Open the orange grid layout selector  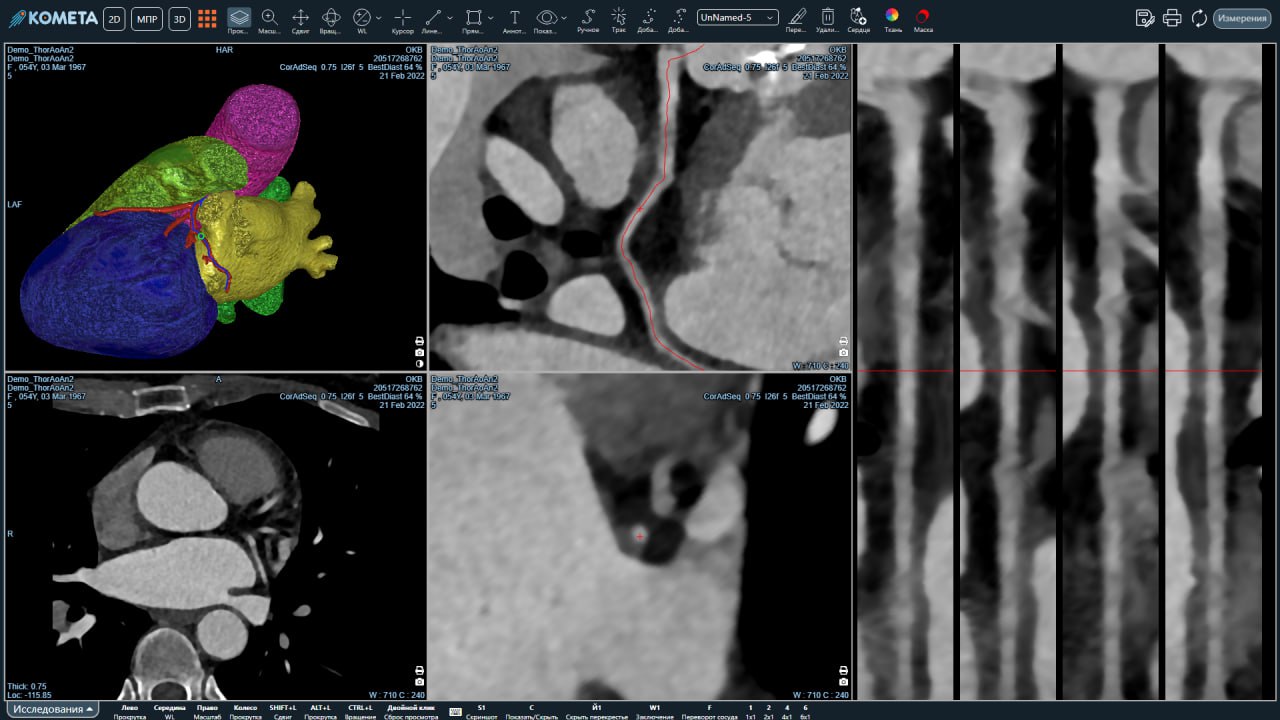pyautogui.click(x=207, y=18)
